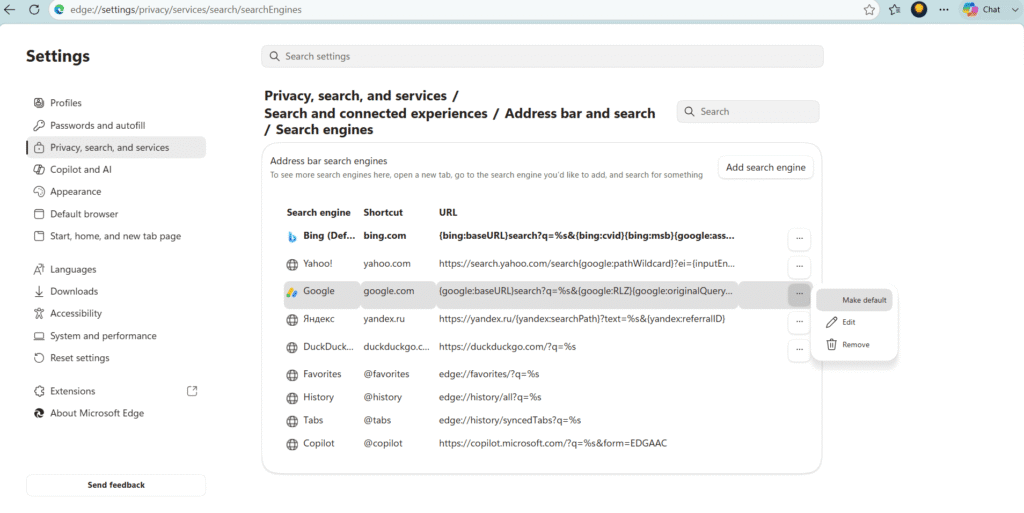Open more actions for DuckDuckGo row
The height and width of the screenshot is (513, 1024).
coord(799,349)
